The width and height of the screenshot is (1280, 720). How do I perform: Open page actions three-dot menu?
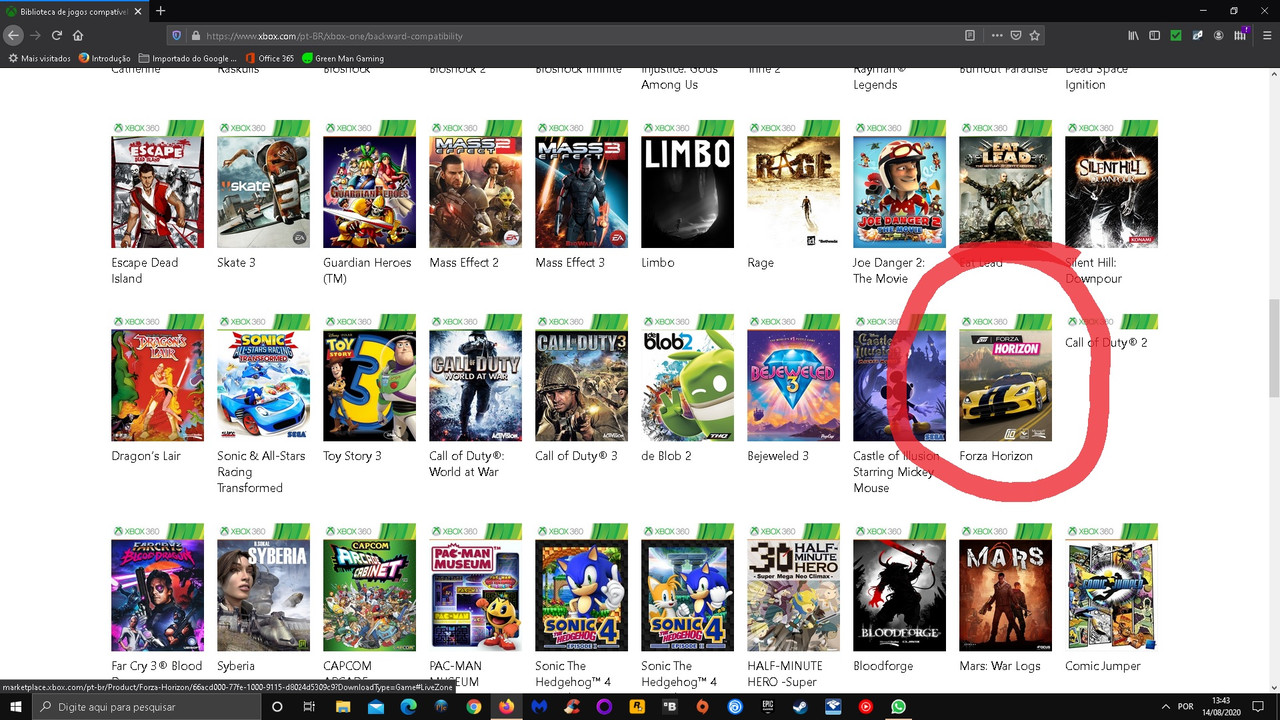point(997,35)
